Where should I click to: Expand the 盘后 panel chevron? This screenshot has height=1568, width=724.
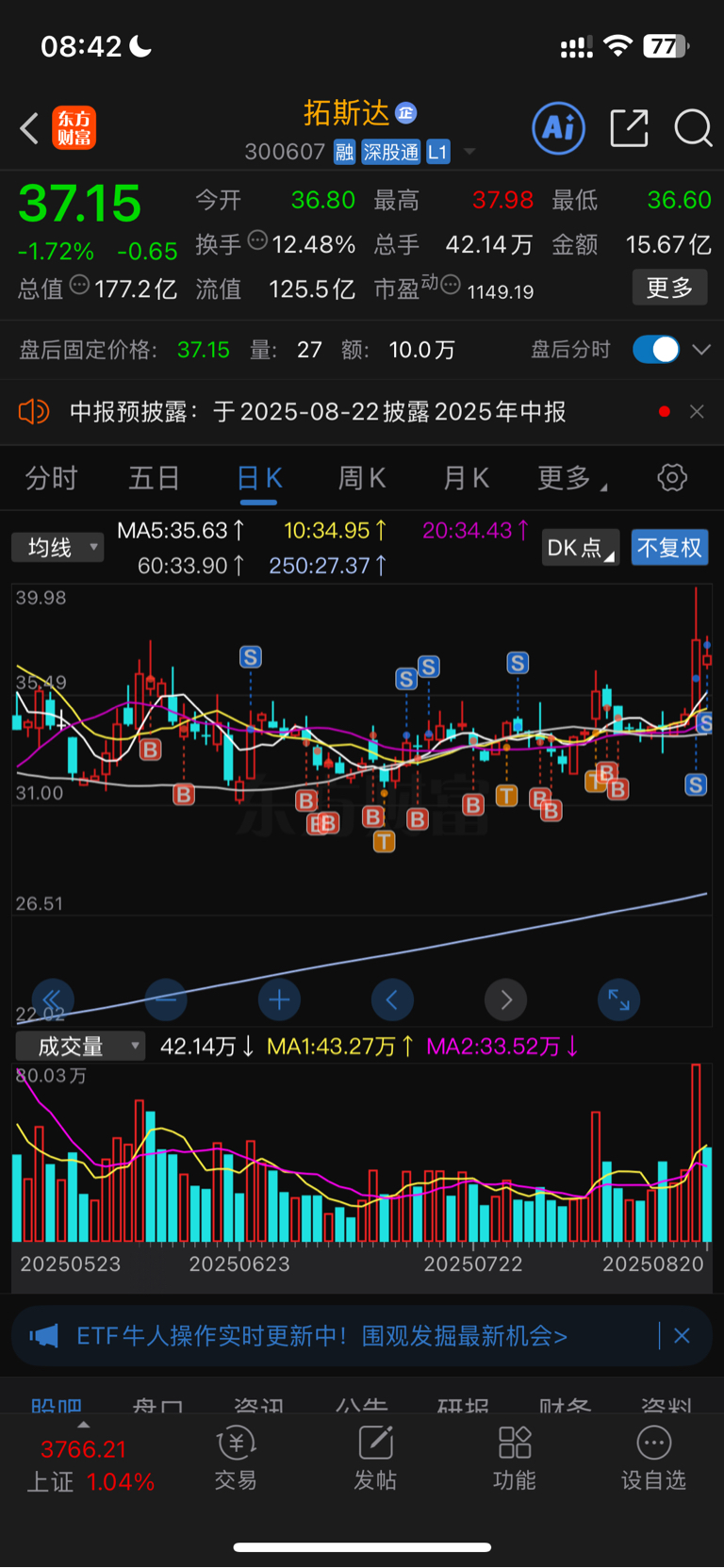(x=701, y=350)
